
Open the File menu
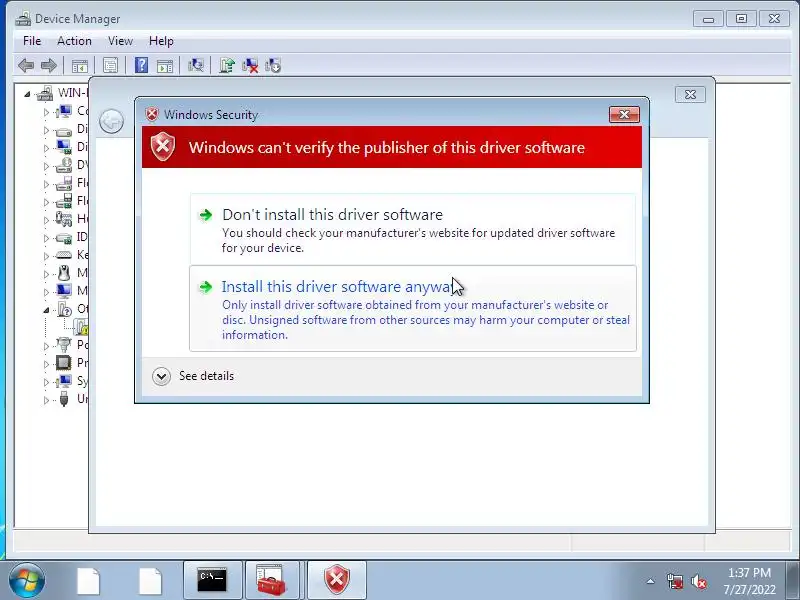point(32,41)
